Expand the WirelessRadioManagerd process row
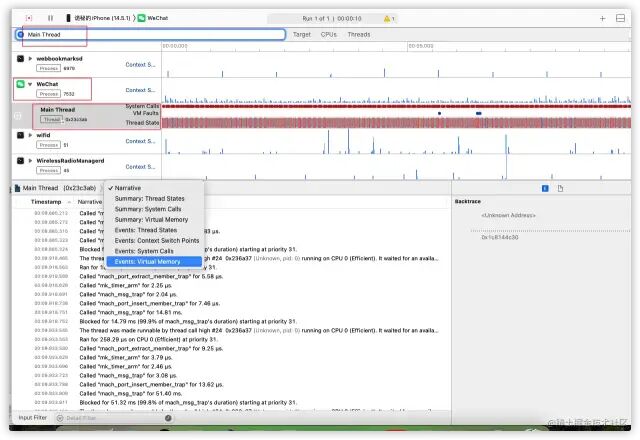This screenshot has height=440, width=640. tap(30, 161)
